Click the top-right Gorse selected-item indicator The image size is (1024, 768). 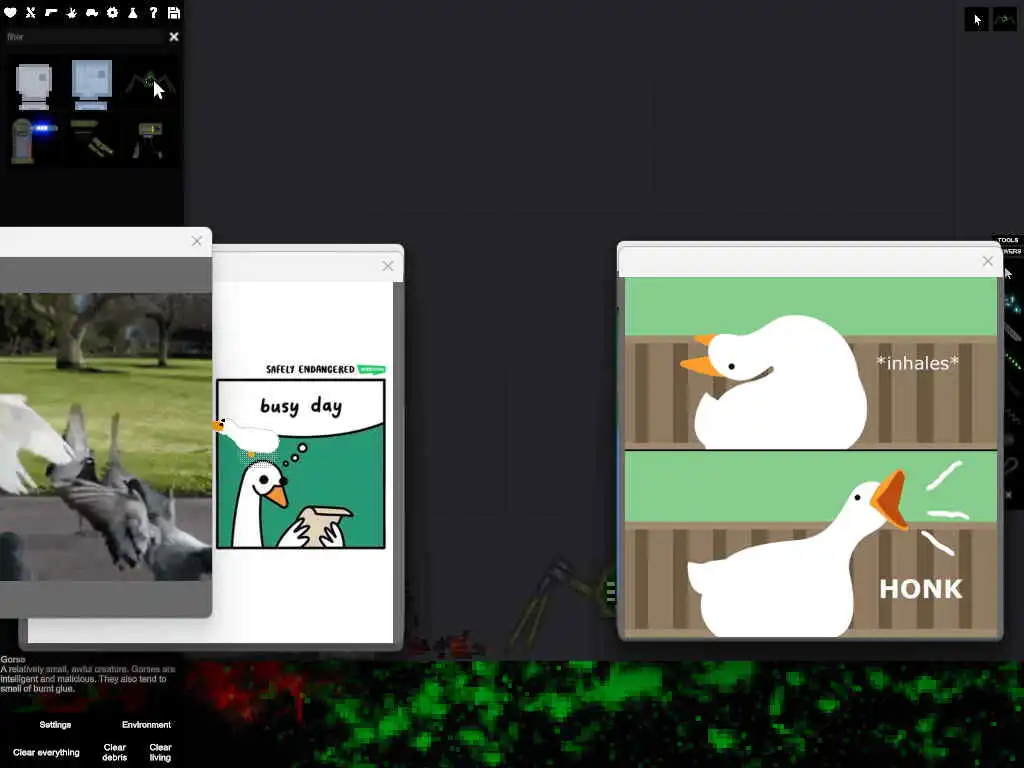[1005, 20]
